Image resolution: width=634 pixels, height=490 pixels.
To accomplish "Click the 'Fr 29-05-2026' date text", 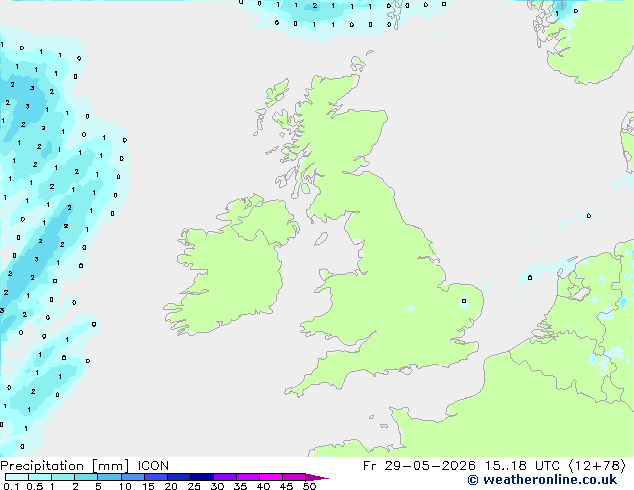I will (419, 466).
